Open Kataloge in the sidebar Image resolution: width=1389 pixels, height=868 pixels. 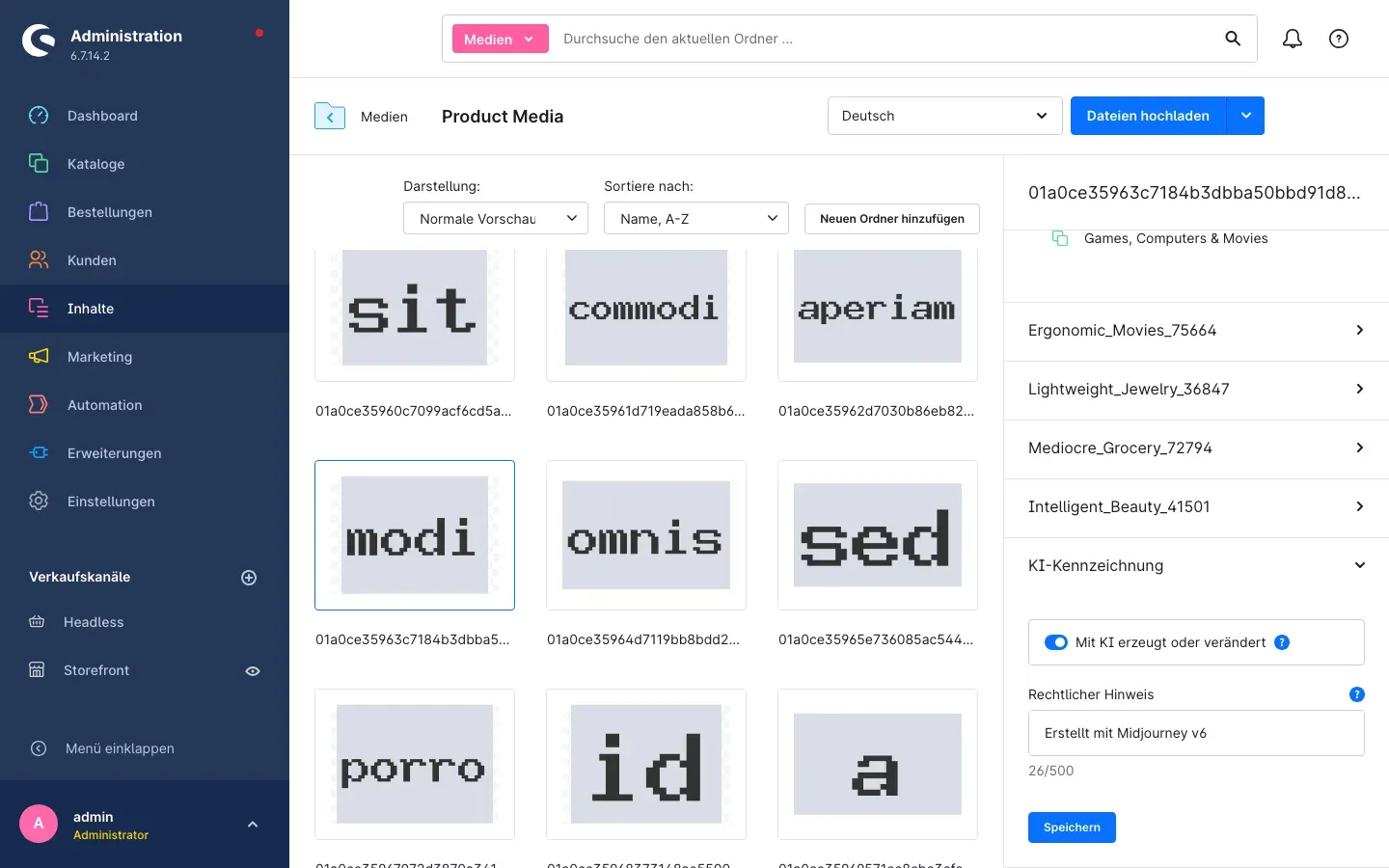pos(95,164)
